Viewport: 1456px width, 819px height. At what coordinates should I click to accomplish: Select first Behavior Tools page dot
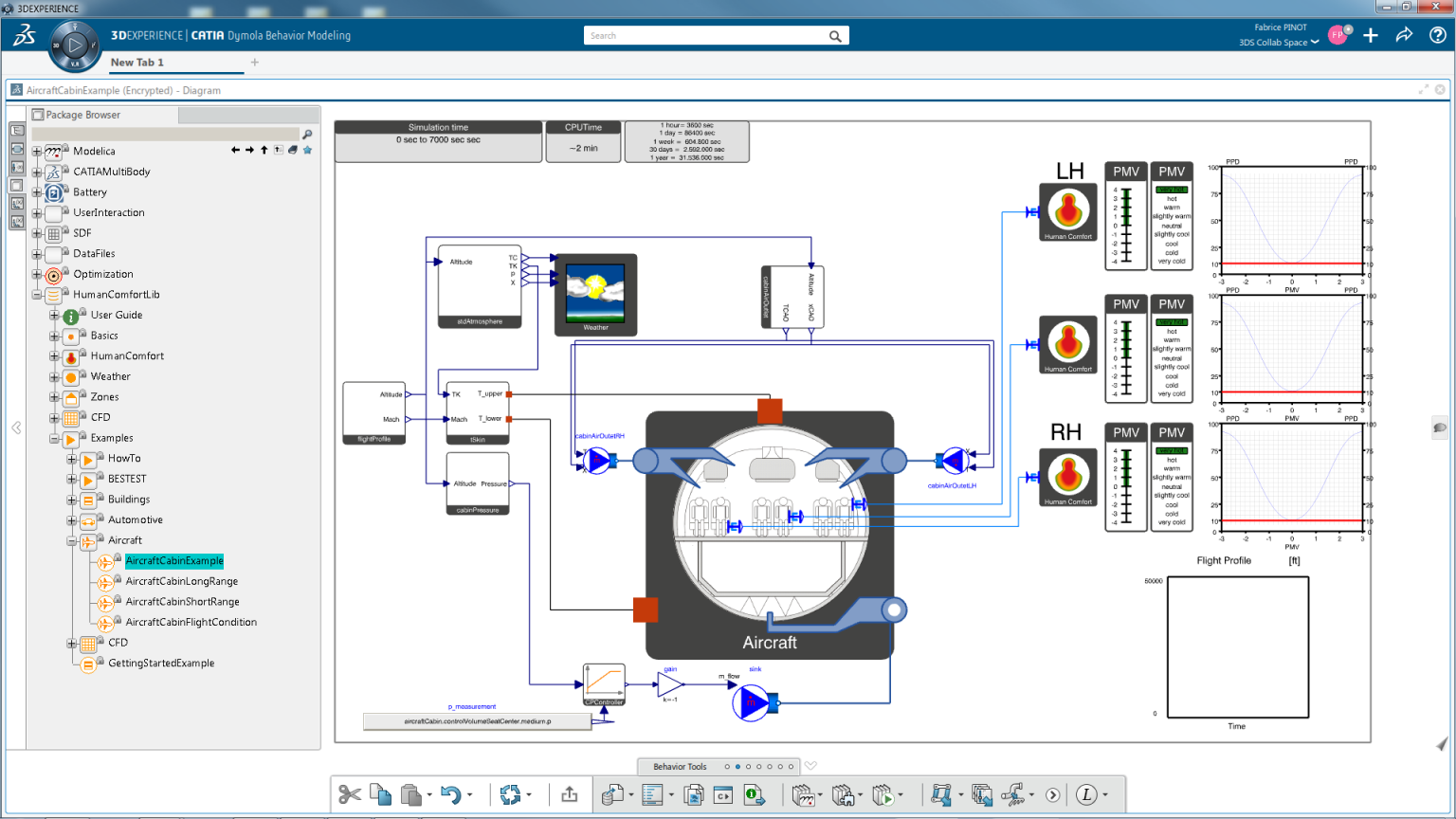tap(727, 767)
